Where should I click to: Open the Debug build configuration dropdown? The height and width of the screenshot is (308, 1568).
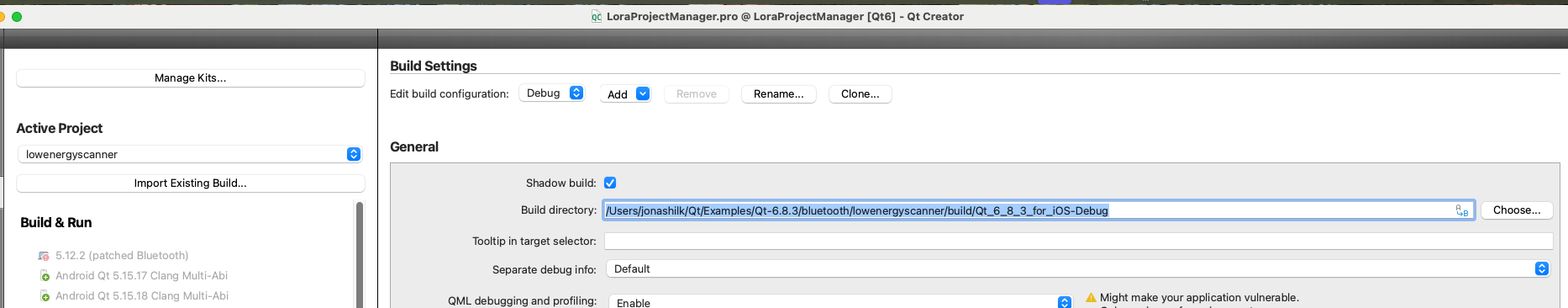552,93
